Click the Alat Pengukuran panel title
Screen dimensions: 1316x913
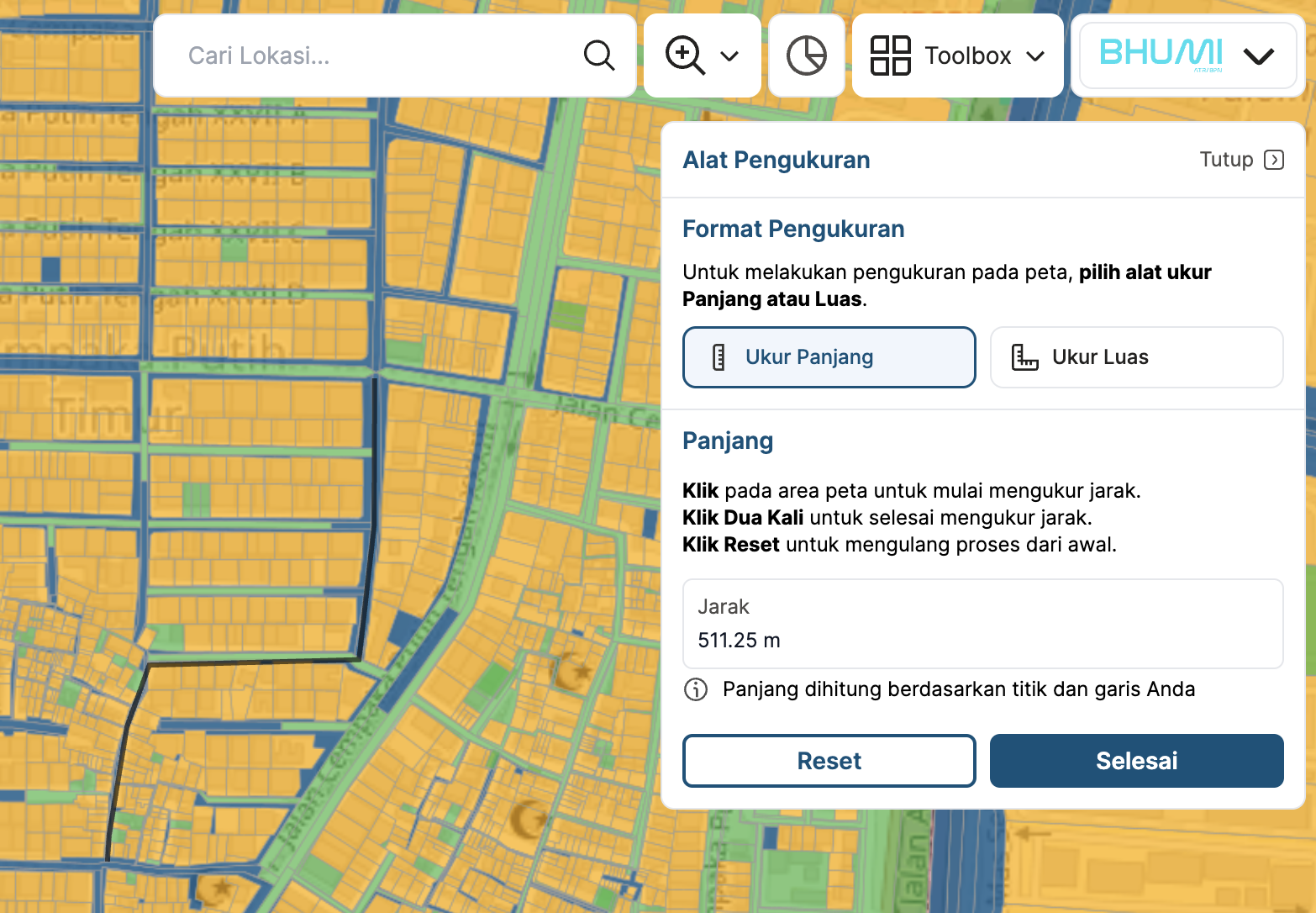click(x=776, y=160)
